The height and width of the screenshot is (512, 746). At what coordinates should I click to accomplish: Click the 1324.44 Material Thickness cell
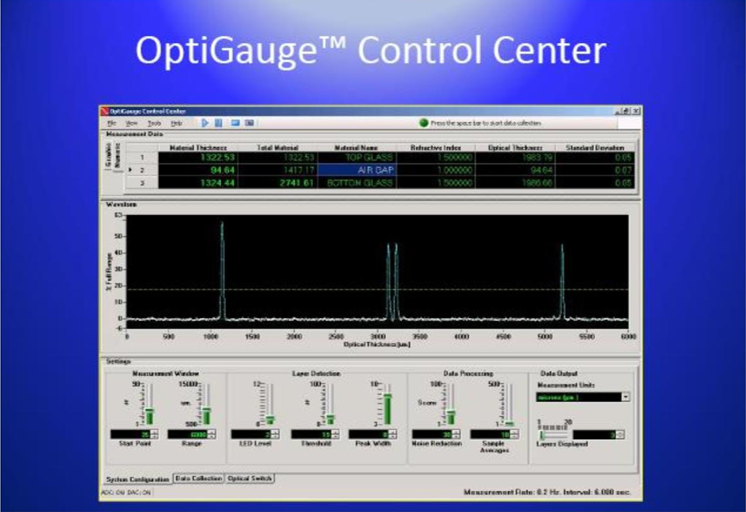click(x=198, y=183)
